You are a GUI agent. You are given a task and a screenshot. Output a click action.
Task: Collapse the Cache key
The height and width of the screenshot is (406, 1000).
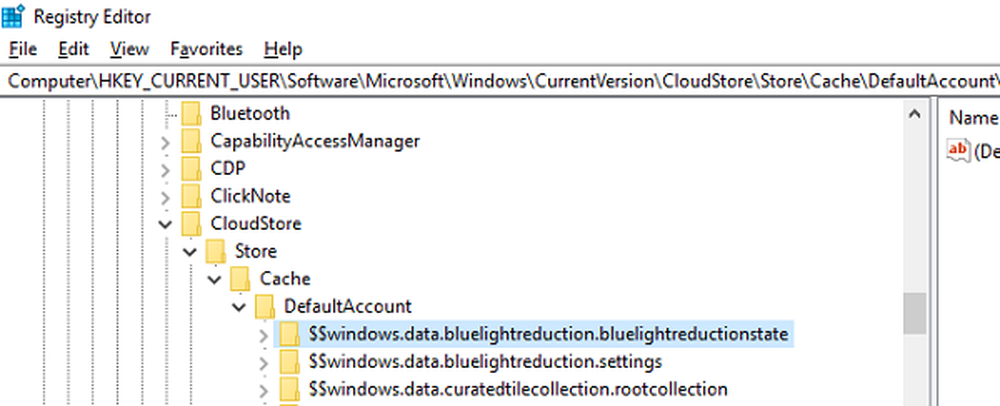215,279
